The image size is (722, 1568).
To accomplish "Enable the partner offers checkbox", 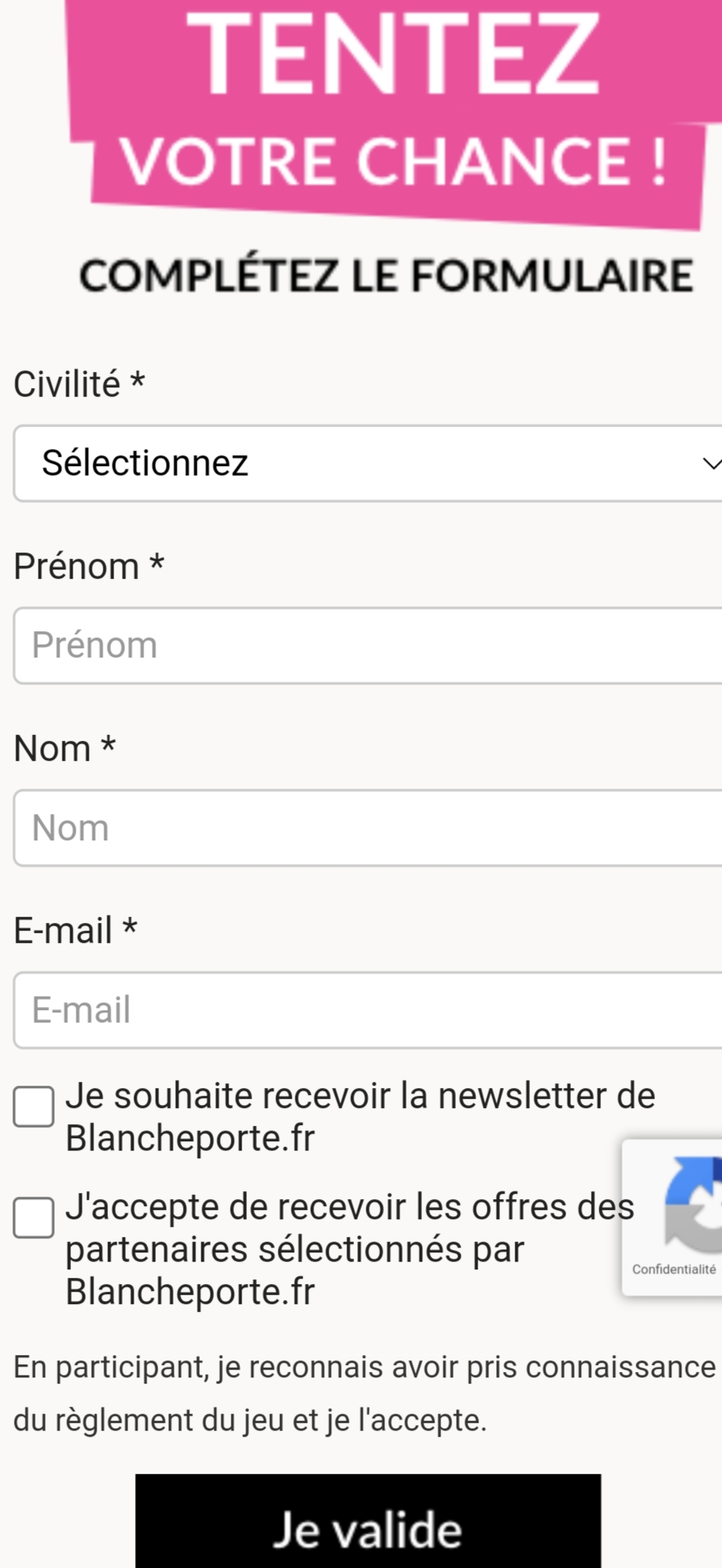I will 34,1218.
